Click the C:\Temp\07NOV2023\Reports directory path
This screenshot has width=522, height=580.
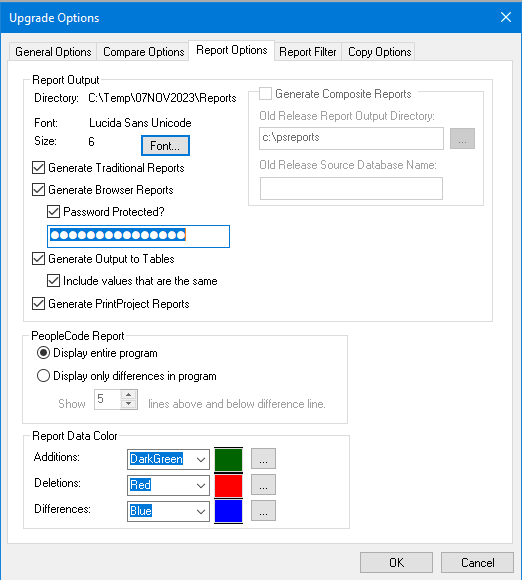click(x=162, y=98)
